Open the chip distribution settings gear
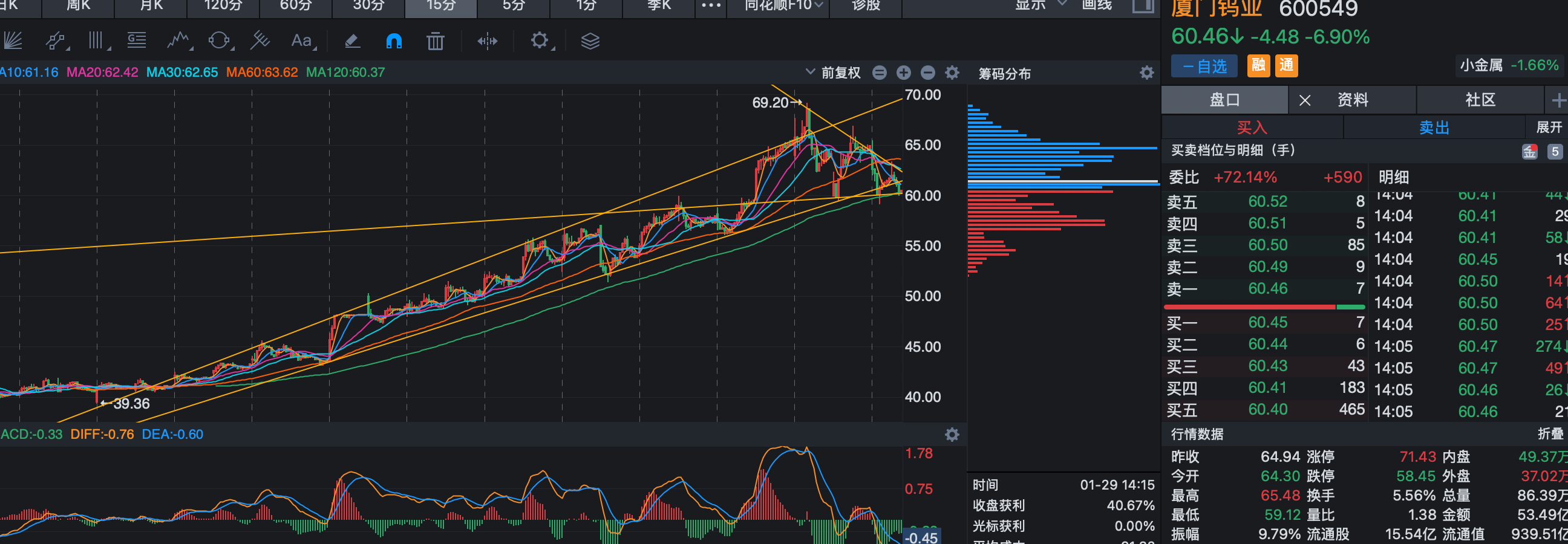This screenshot has height=544, width=1568. [1146, 73]
